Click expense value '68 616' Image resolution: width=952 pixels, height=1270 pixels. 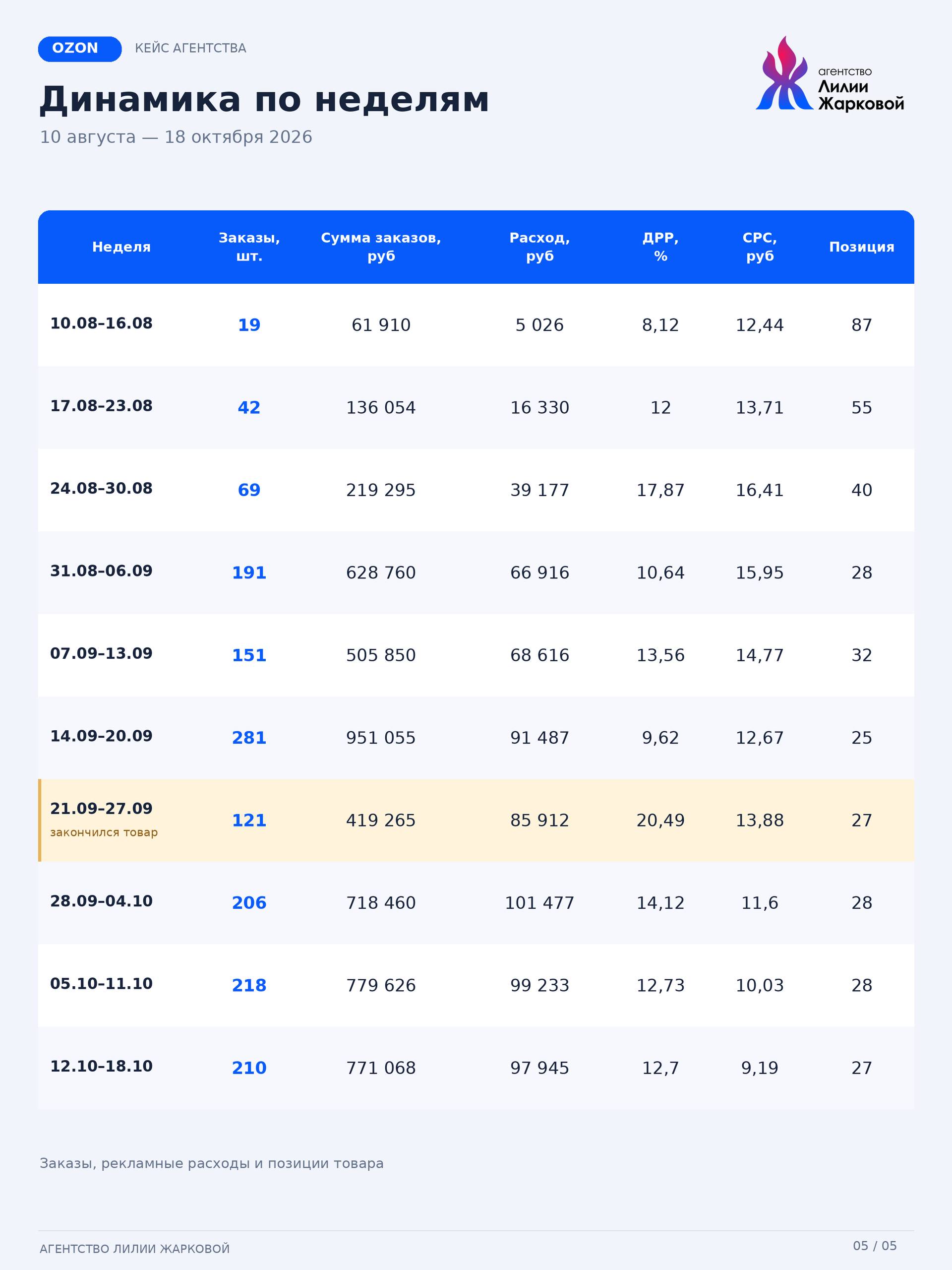[539, 656]
